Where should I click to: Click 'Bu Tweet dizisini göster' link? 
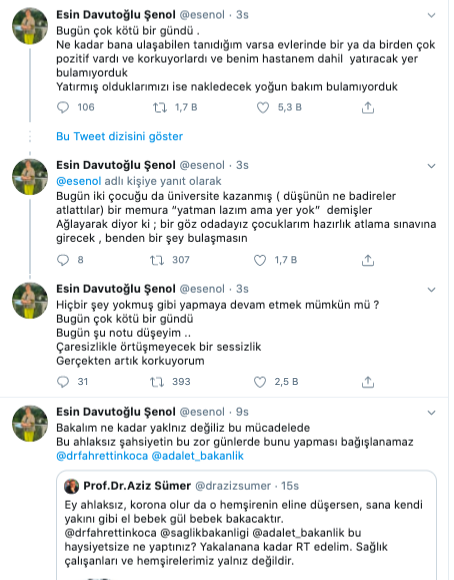point(120,136)
